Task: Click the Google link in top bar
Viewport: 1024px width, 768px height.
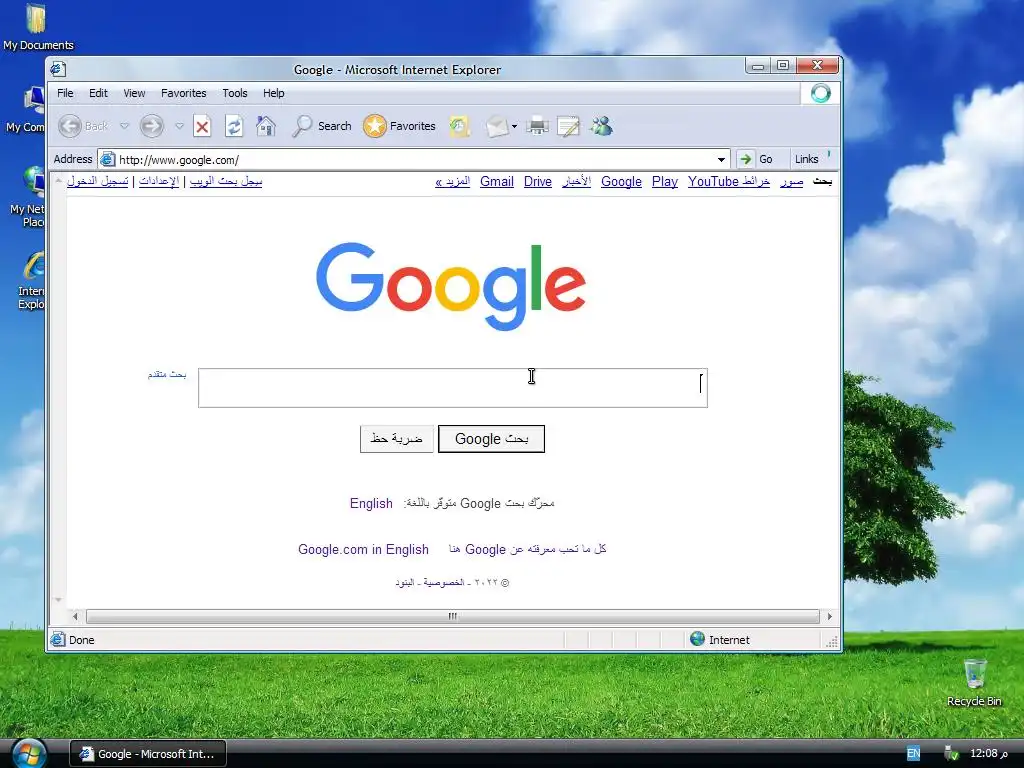Action: point(622,182)
